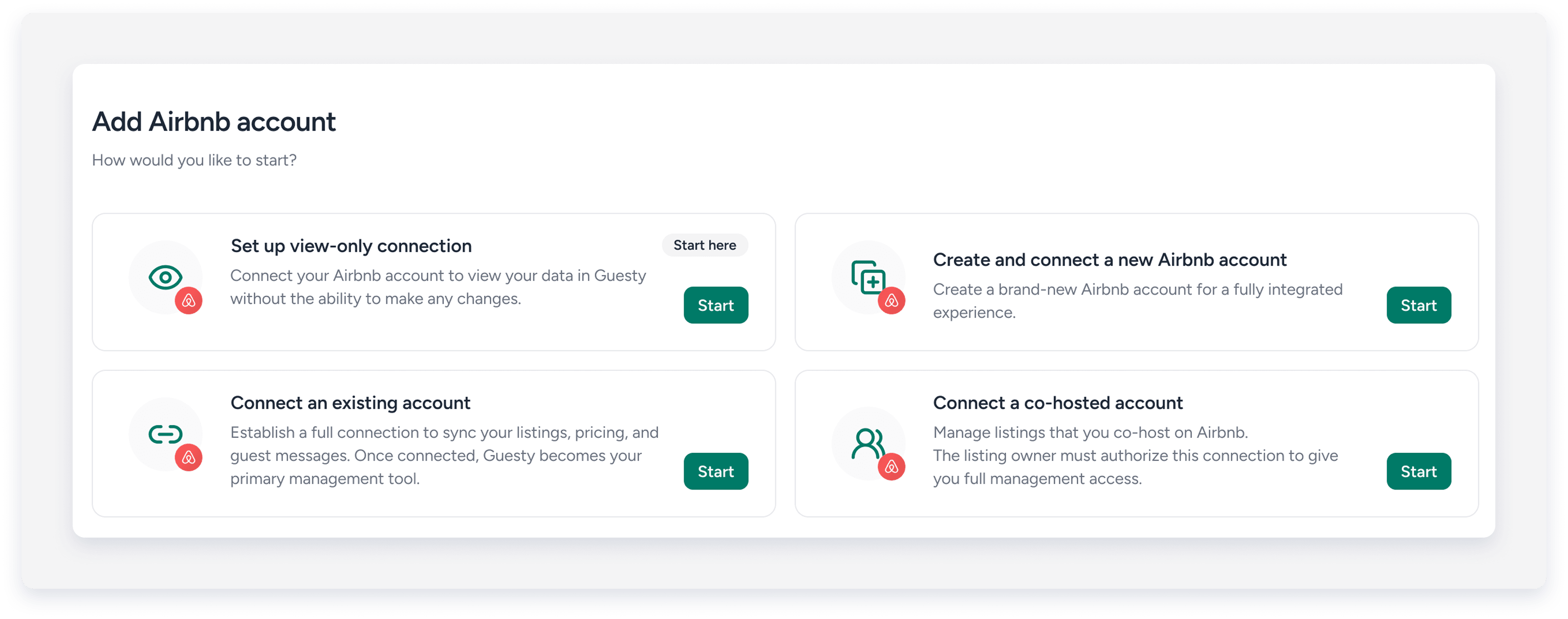This screenshot has width=1568, height=619.
Task: Click the eye icon for view-only connection
Action: click(x=165, y=277)
